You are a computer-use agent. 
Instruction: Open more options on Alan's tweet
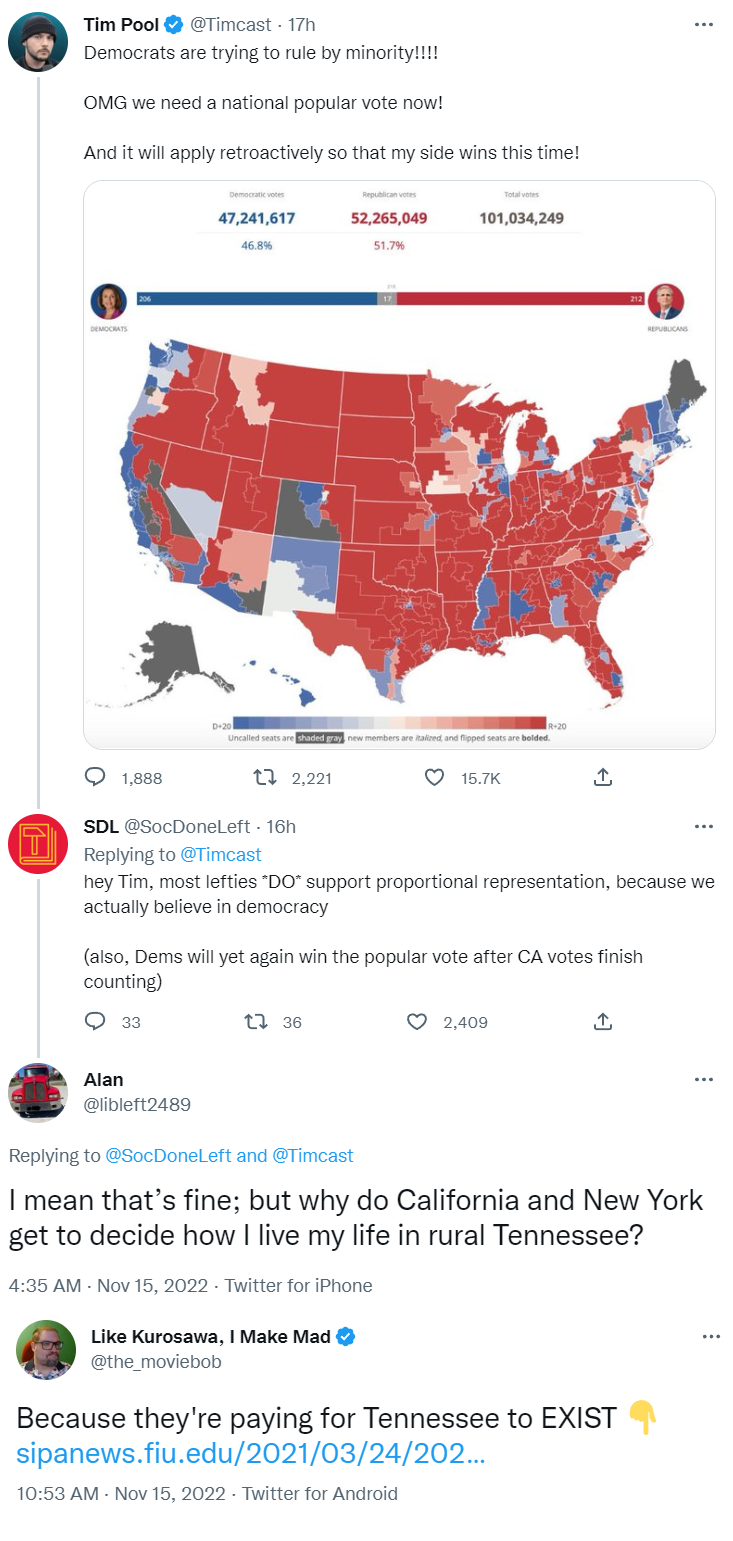tap(703, 1080)
